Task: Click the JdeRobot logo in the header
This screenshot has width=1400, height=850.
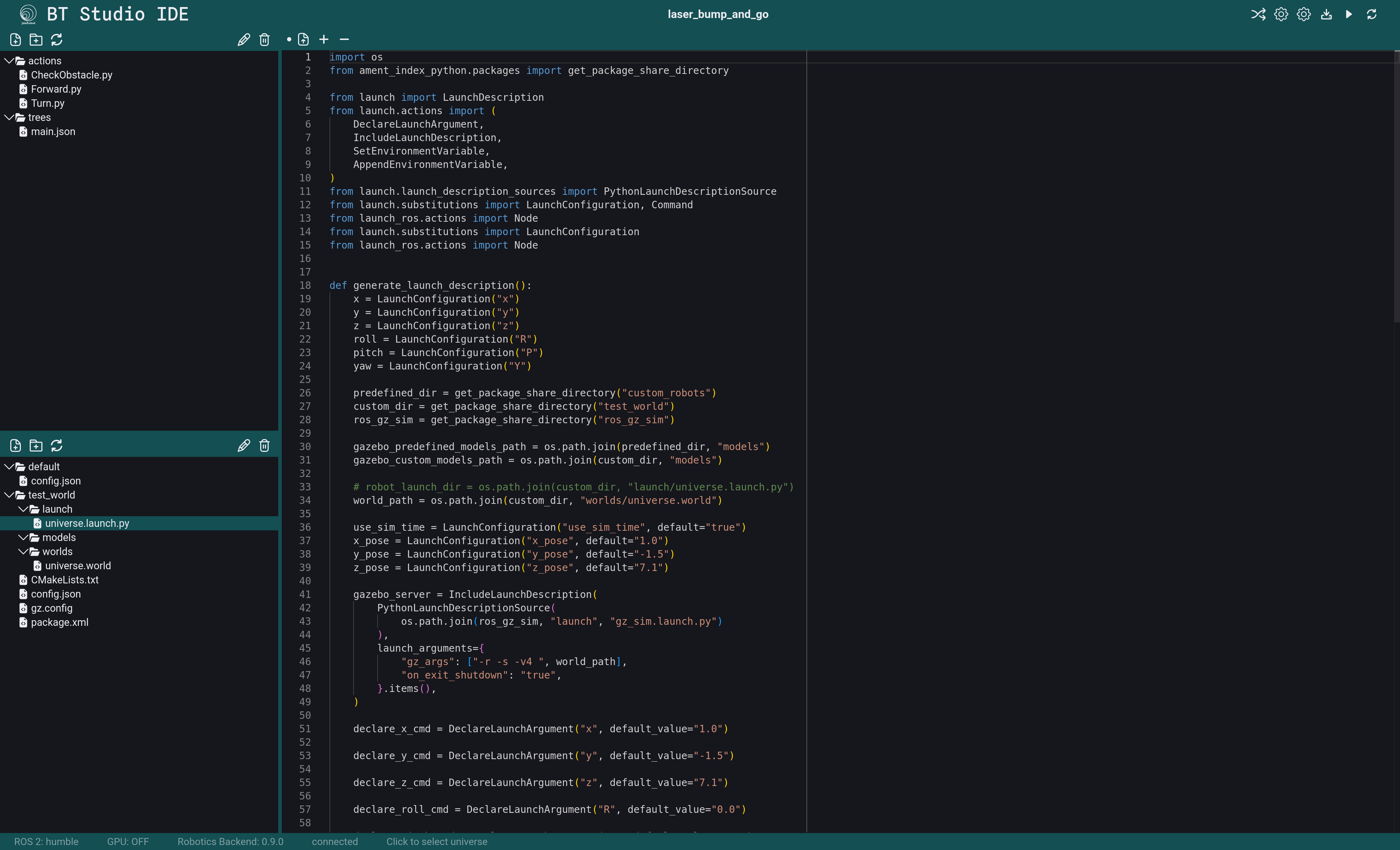Action: click(28, 14)
